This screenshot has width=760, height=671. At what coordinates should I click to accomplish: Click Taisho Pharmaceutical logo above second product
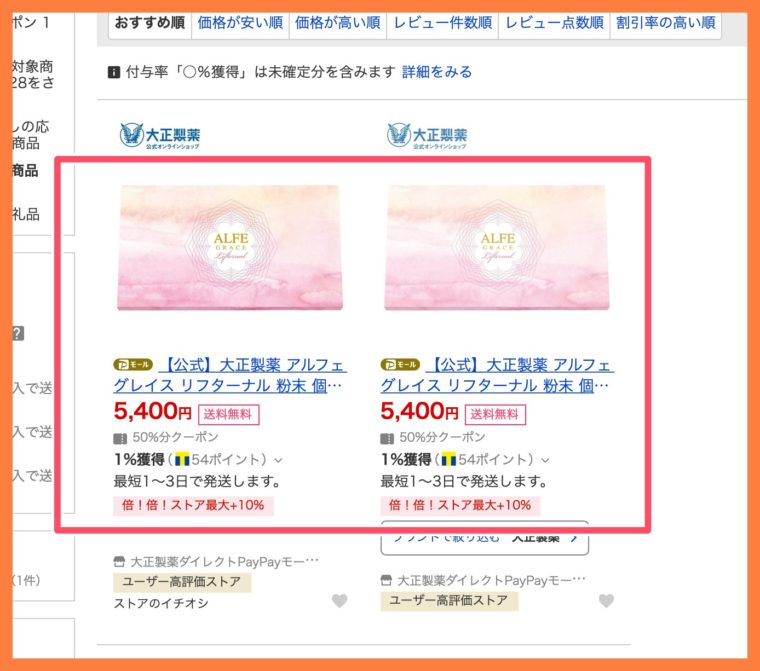coord(427,135)
